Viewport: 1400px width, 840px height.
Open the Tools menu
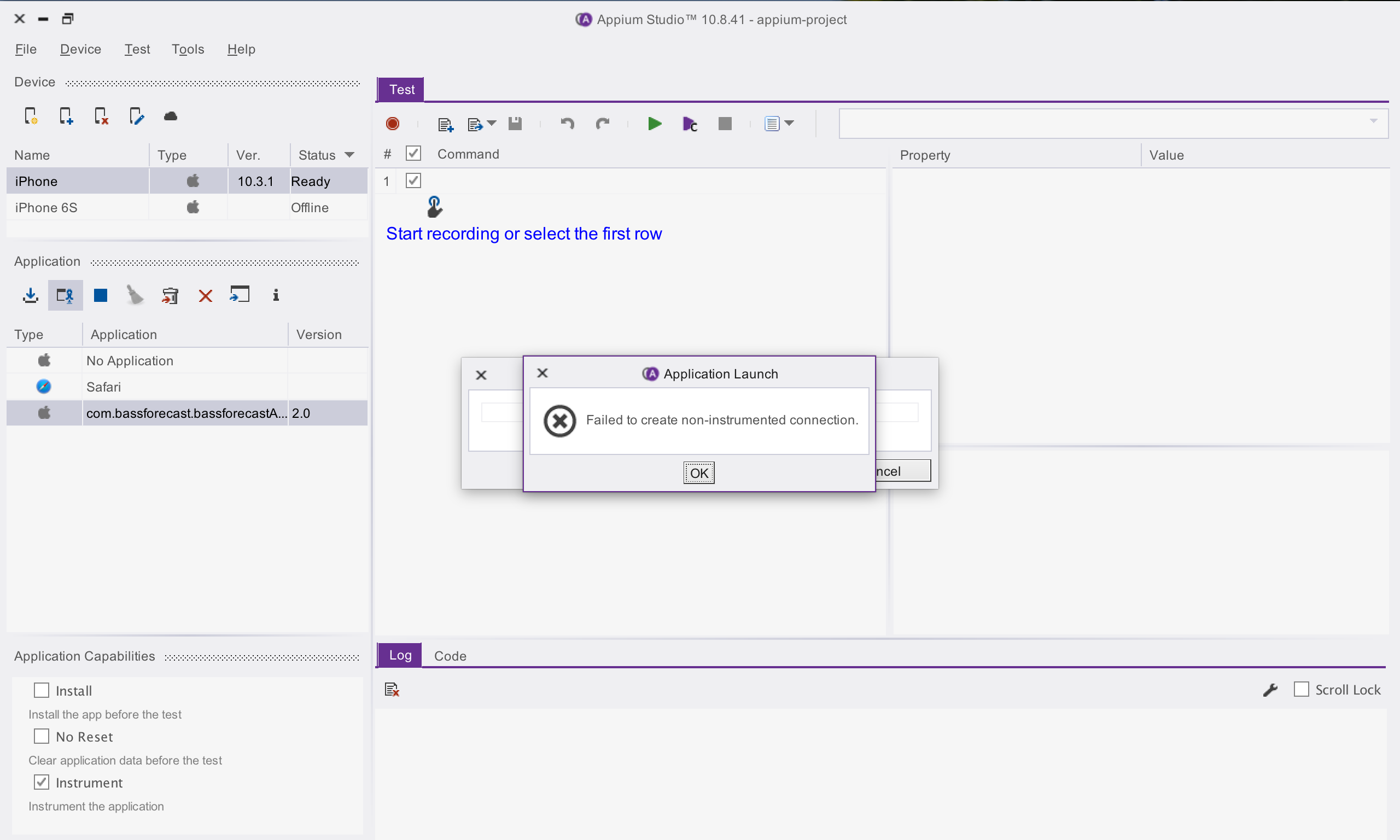[x=188, y=49]
